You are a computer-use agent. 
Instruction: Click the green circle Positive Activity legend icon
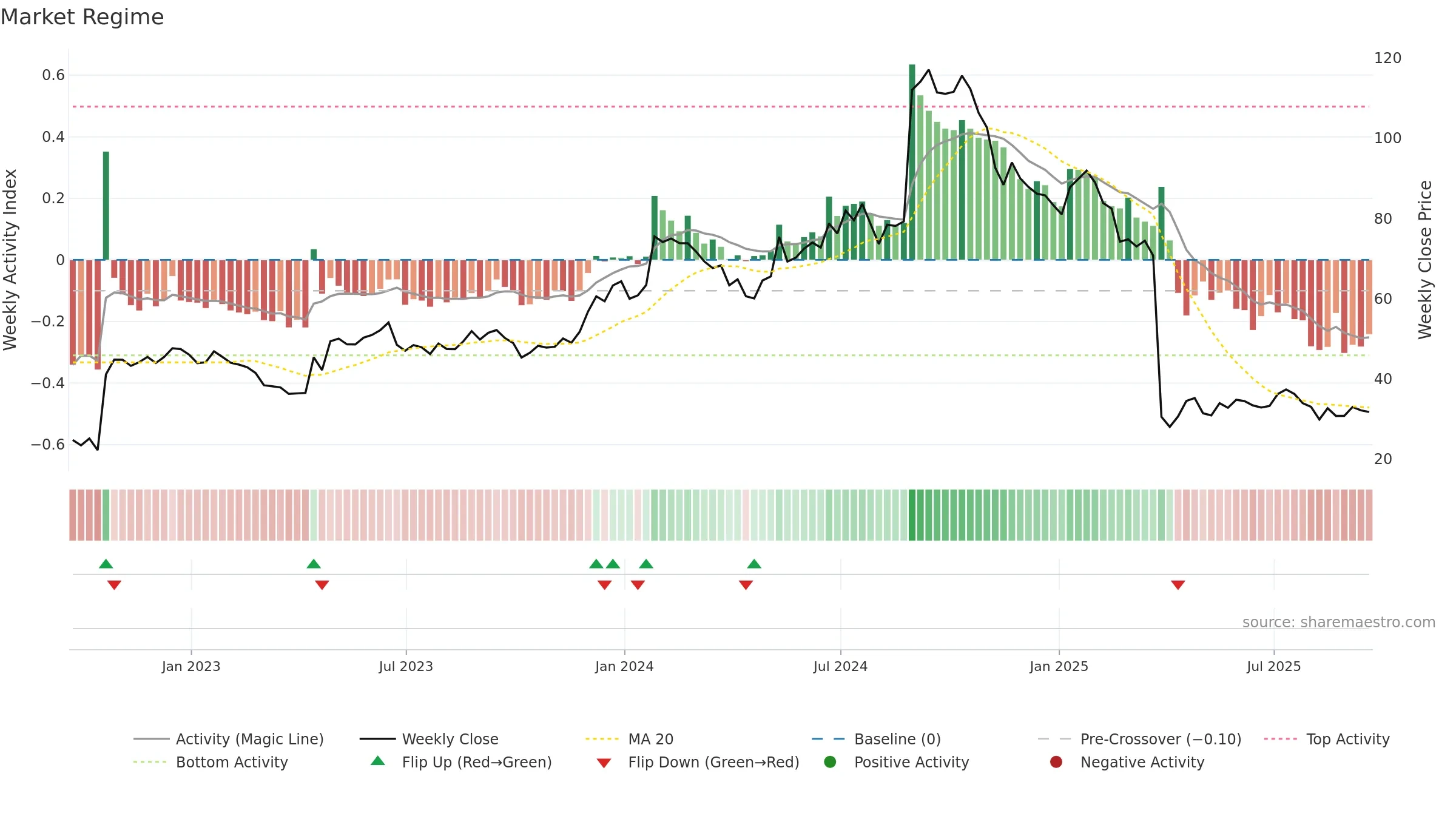tap(830, 761)
